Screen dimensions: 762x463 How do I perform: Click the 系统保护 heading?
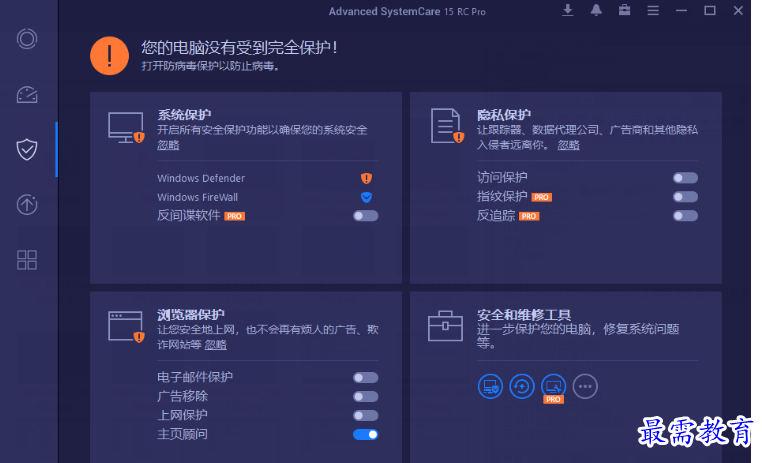point(184,115)
